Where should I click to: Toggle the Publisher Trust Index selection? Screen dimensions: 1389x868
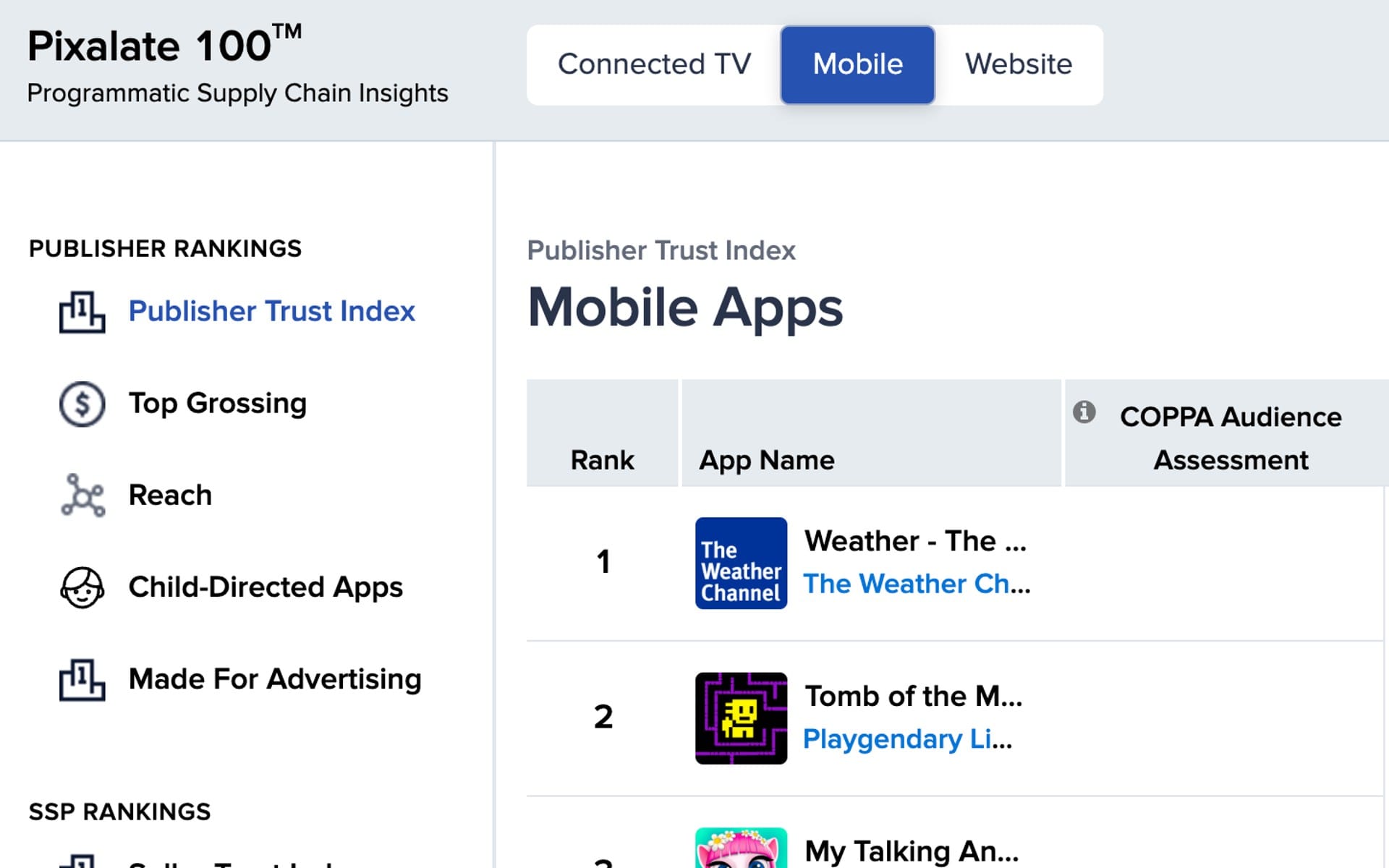point(271,311)
